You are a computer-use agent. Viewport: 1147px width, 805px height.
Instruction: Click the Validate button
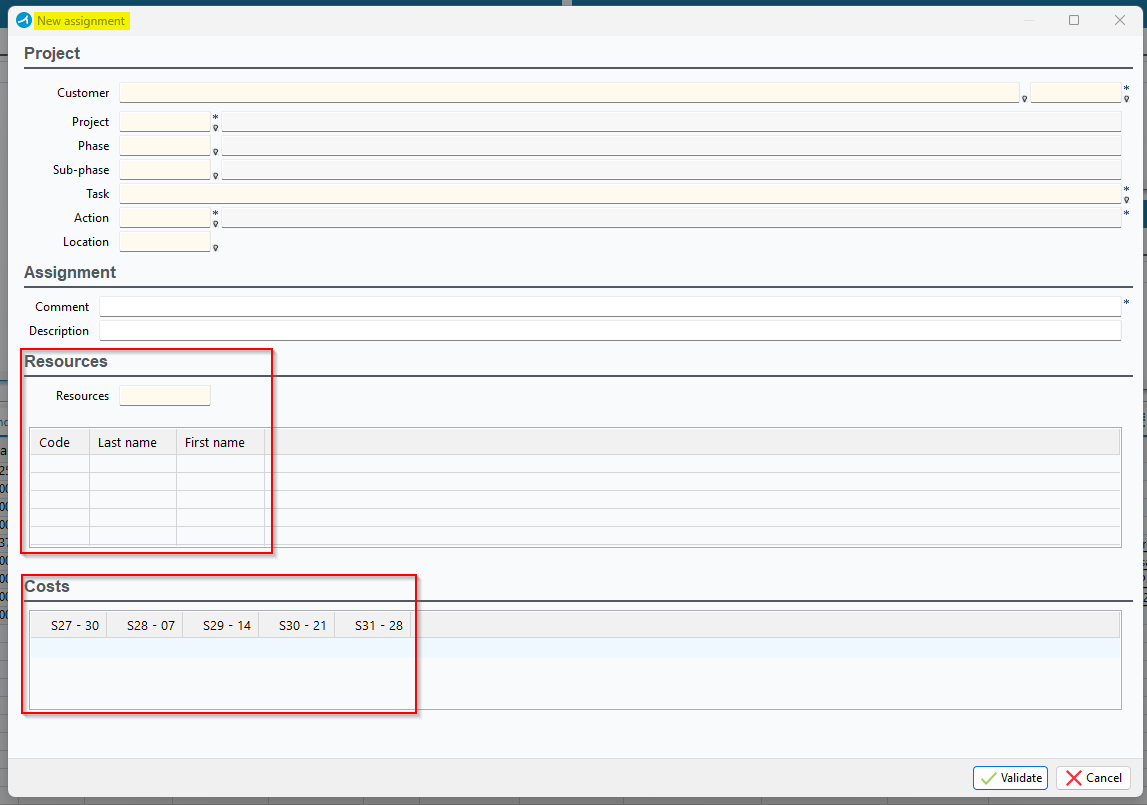coord(1010,778)
